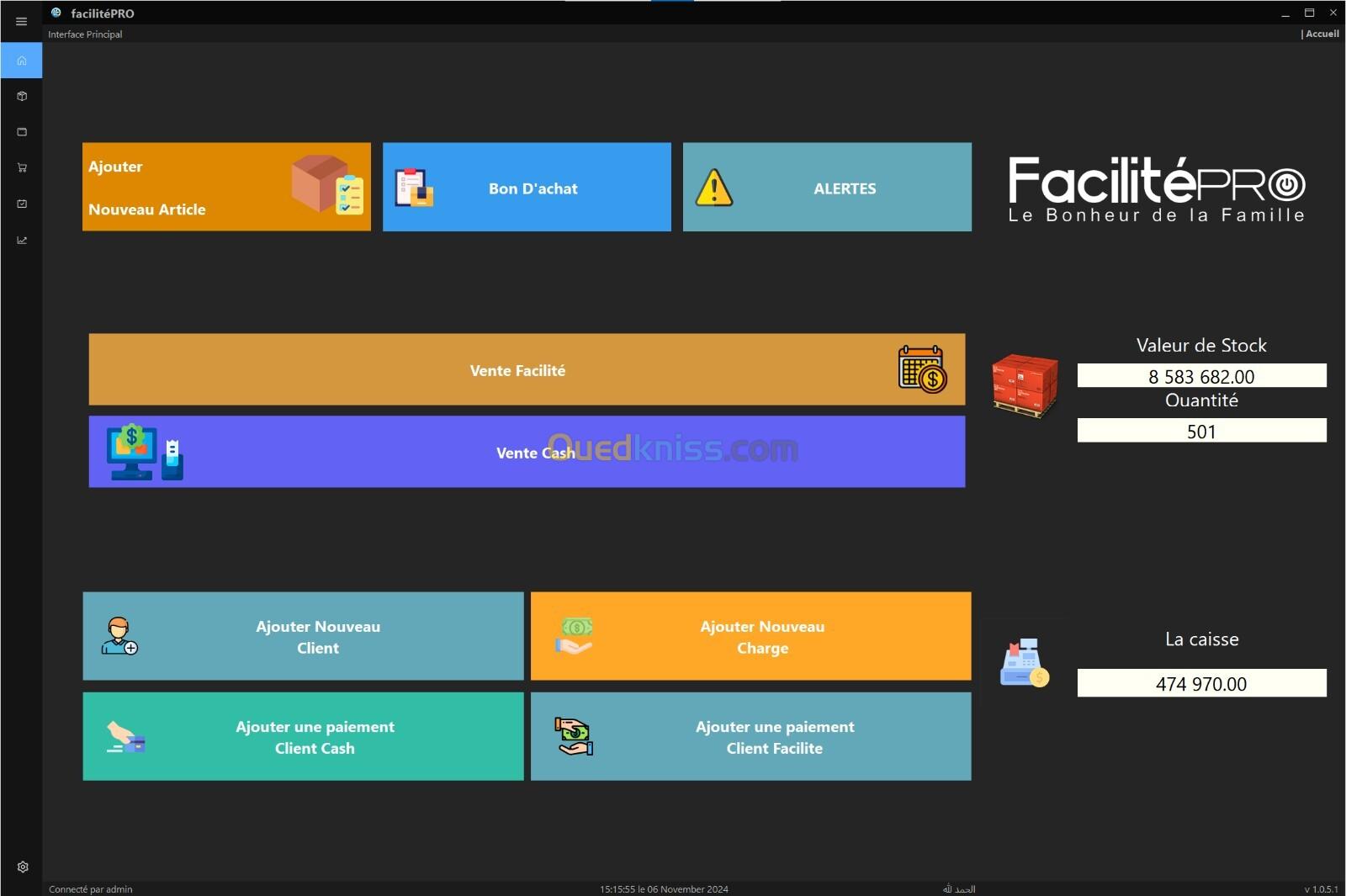Screen dimensions: 1346x896
Task: Open the shopping cart sidebar icon
Action: tap(22, 167)
